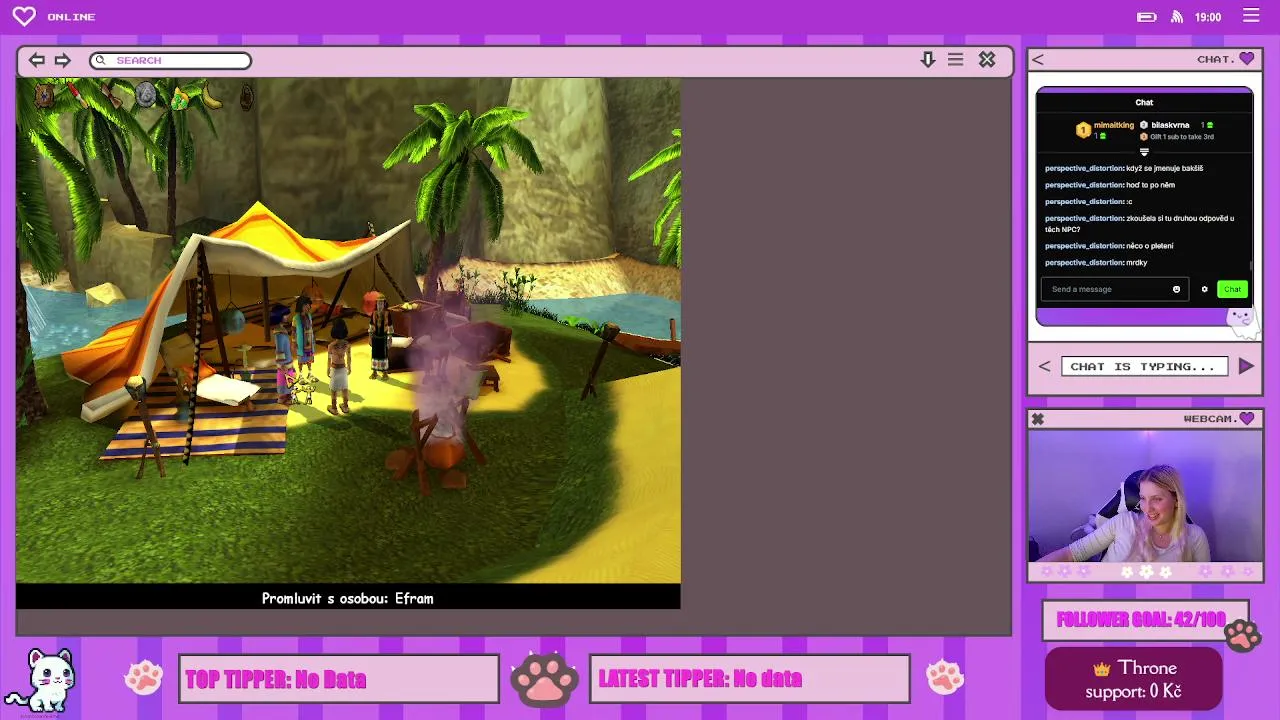Image resolution: width=1280 pixels, height=720 pixels.
Task: Select the grey stone coin inventory item
Action: (x=146, y=95)
